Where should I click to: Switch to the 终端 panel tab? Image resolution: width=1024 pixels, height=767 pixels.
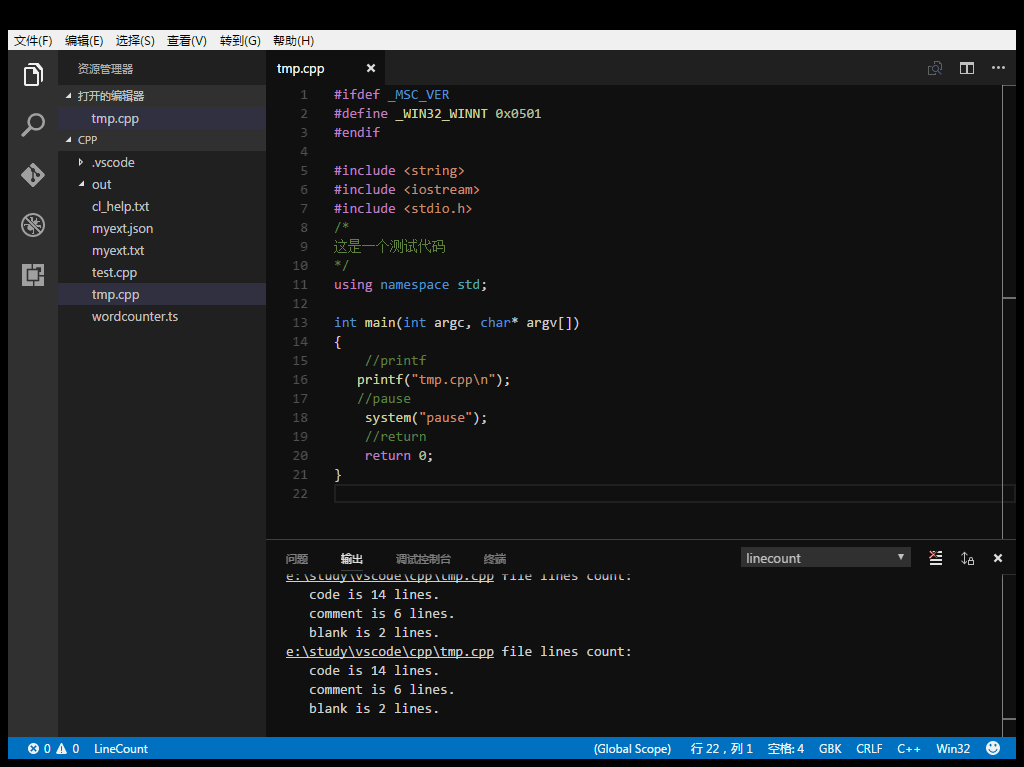(494, 559)
